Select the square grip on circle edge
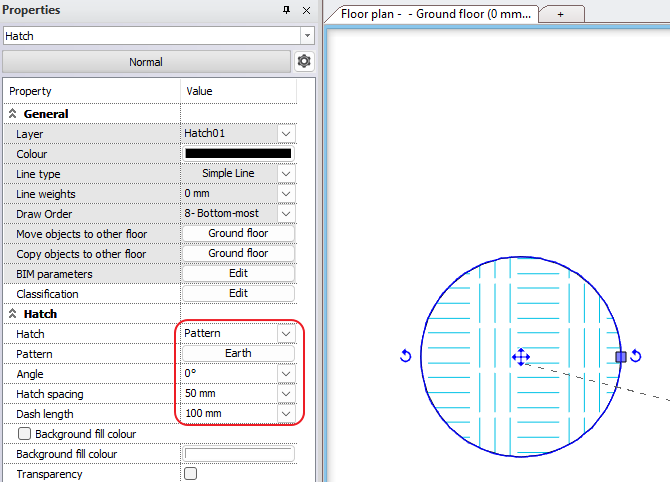Screen dimensions: 670x482 (x=621, y=357)
